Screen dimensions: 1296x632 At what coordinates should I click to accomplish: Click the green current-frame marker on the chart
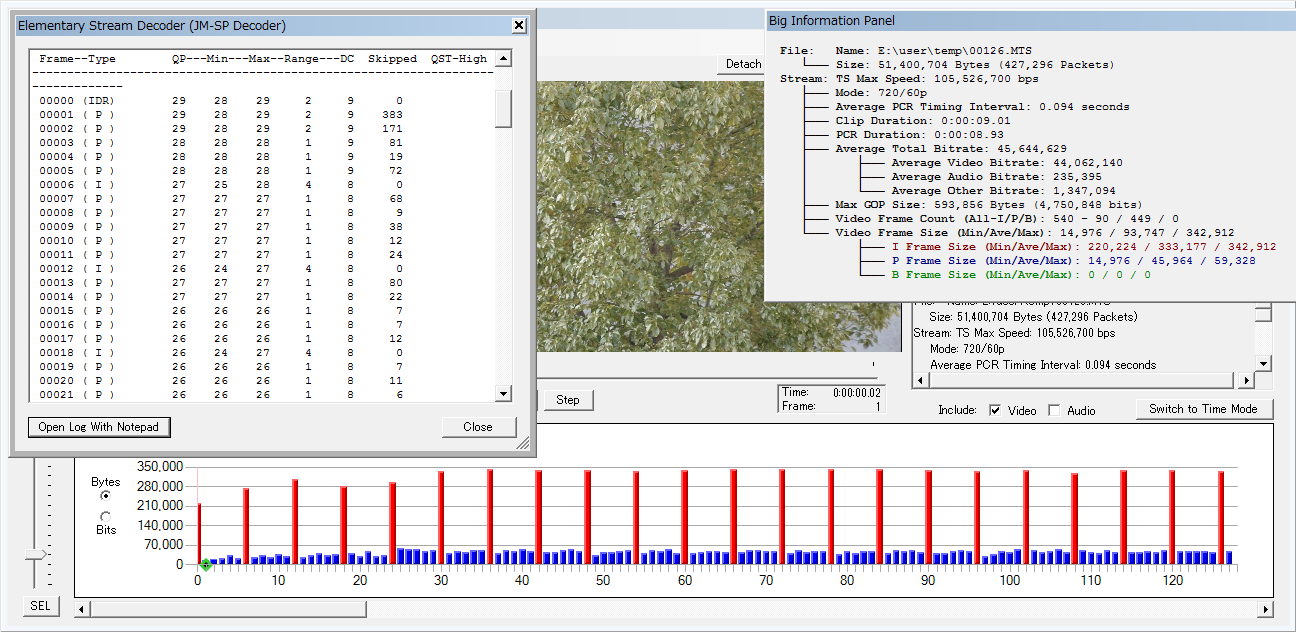[205, 565]
